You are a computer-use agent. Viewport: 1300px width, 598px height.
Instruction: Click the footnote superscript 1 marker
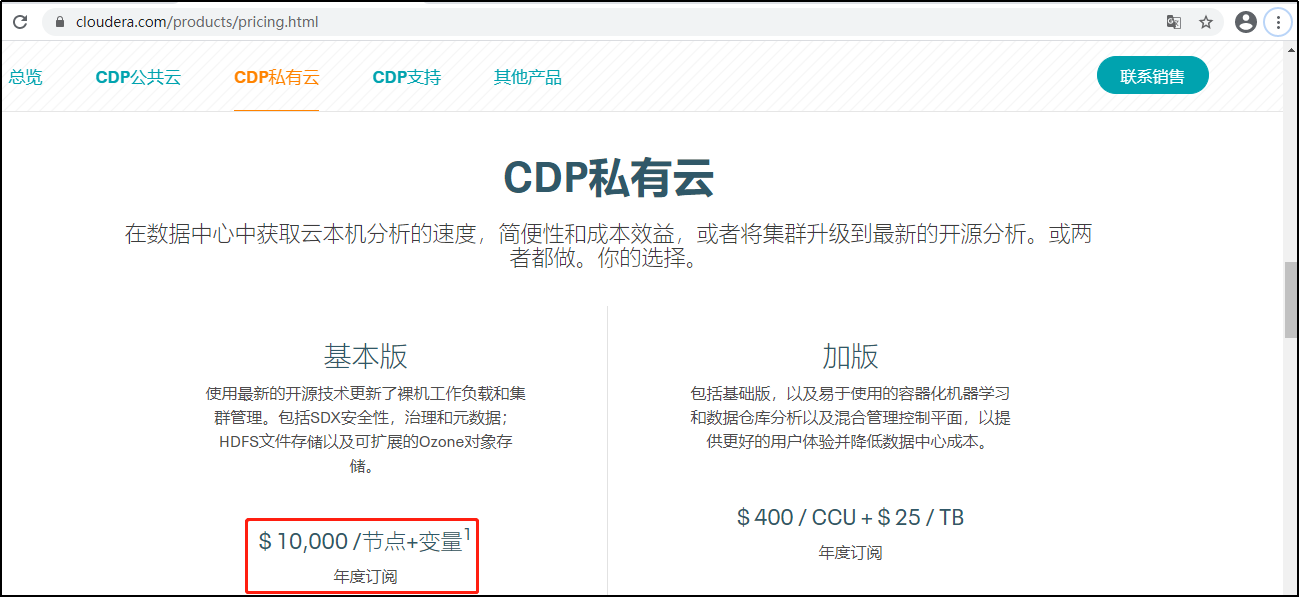467,534
